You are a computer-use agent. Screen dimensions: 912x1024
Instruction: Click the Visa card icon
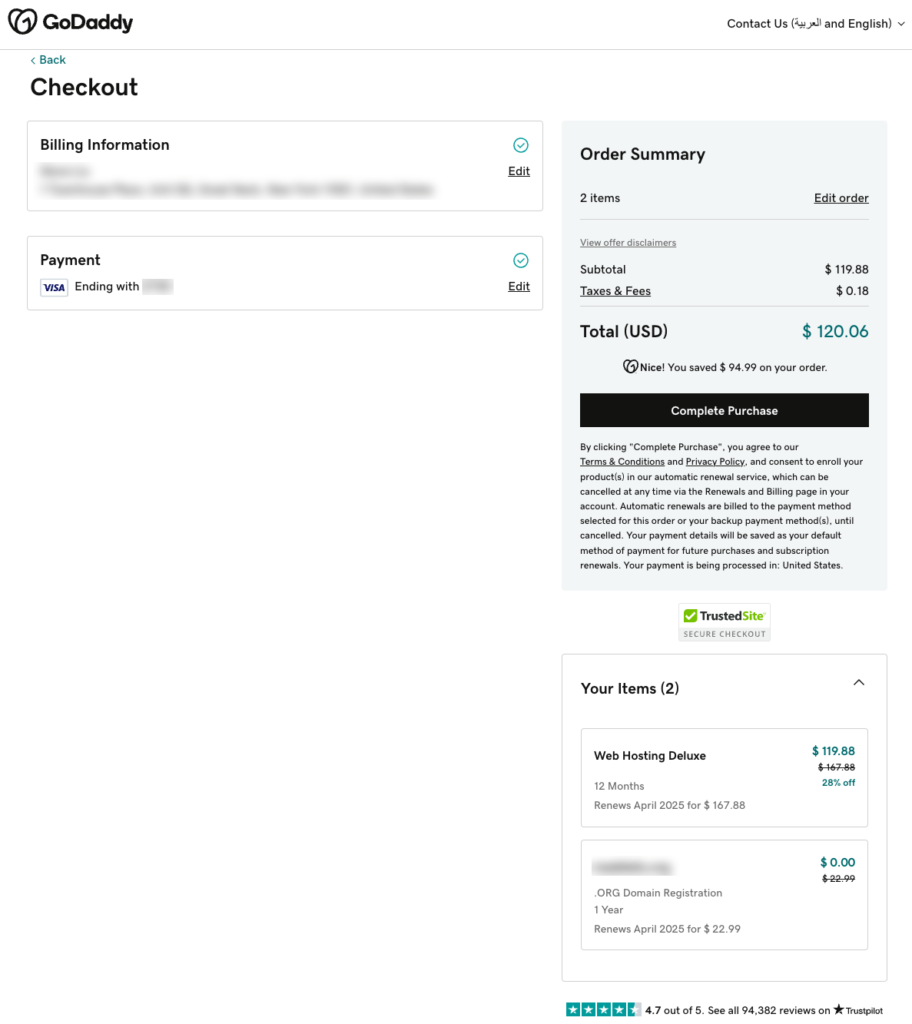(54, 288)
